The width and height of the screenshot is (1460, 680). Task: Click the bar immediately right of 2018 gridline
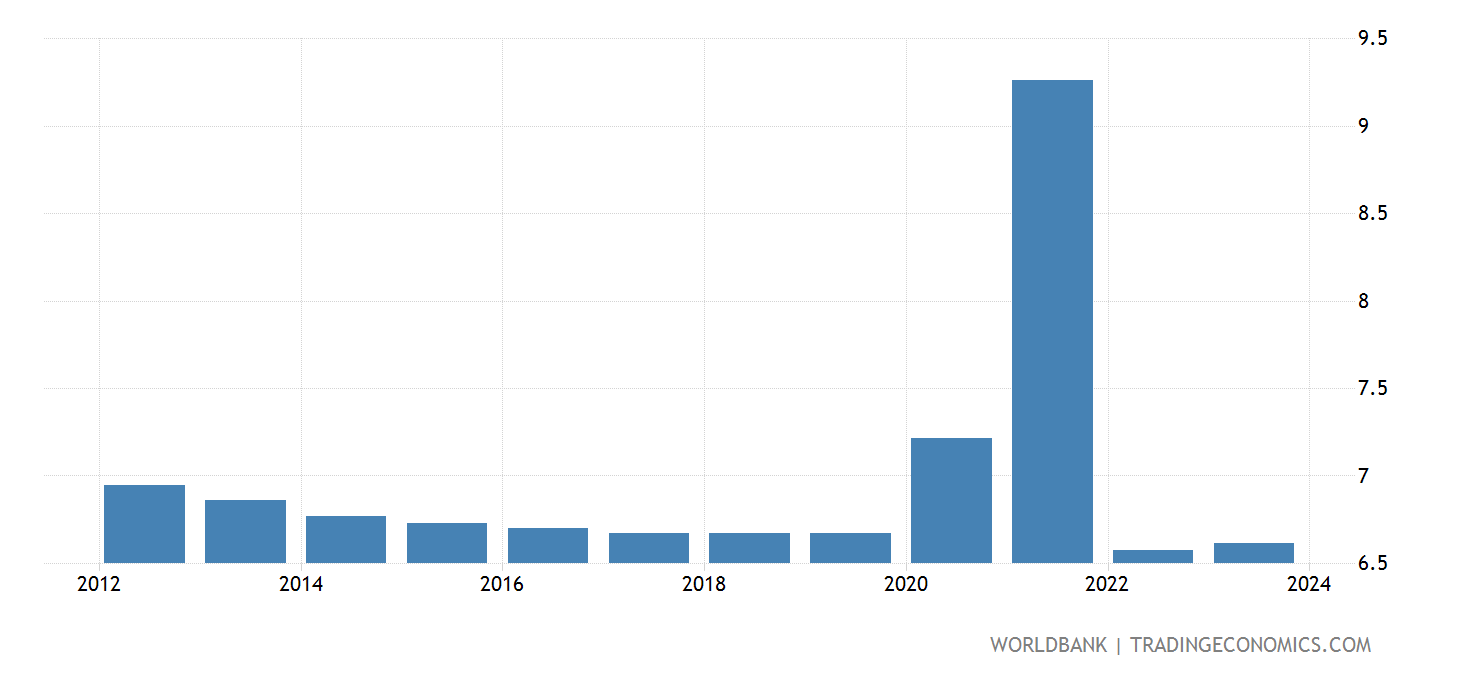click(x=749, y=548)
